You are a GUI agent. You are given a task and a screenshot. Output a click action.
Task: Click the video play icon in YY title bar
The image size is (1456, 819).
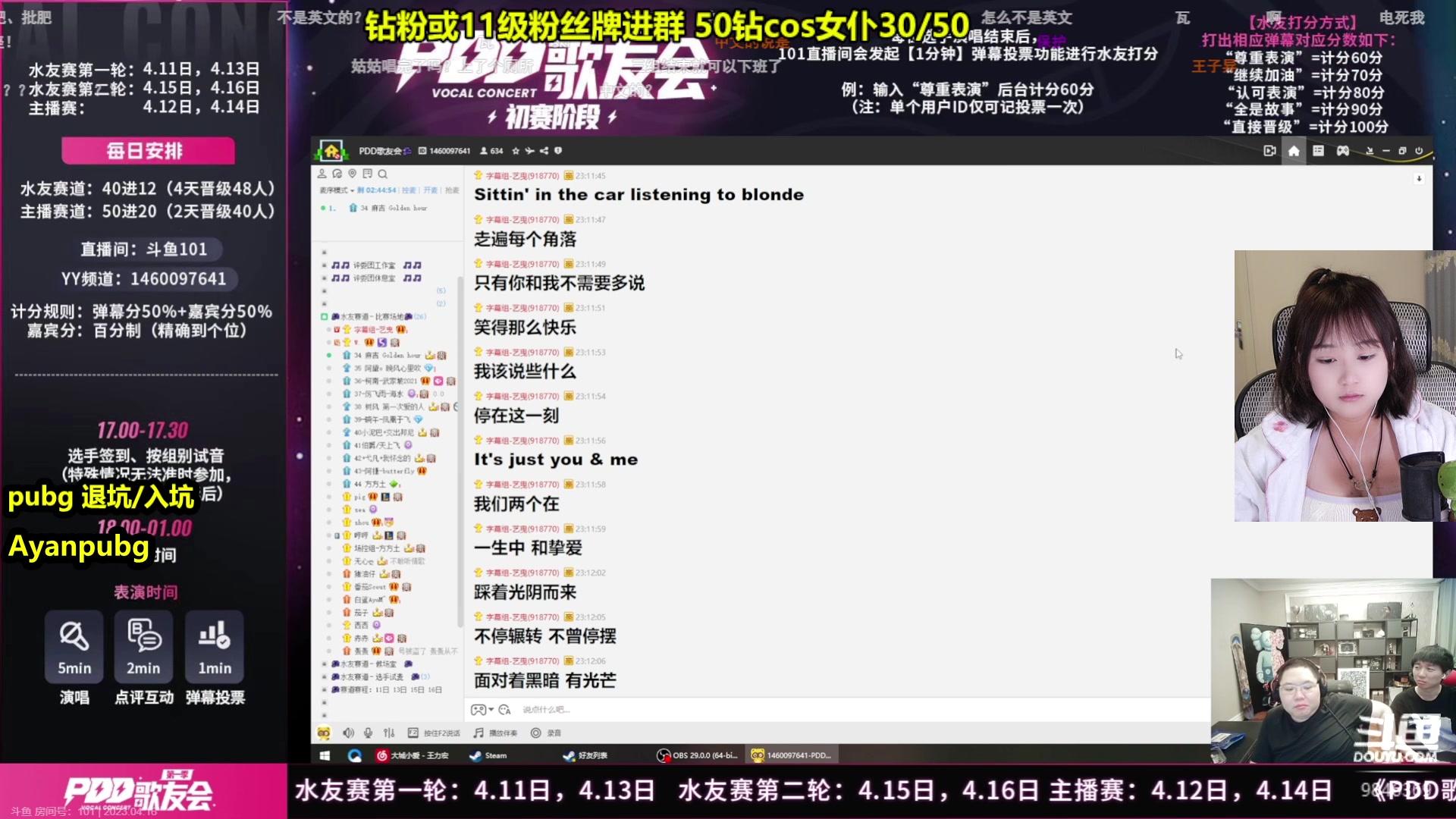point(1269,151)
